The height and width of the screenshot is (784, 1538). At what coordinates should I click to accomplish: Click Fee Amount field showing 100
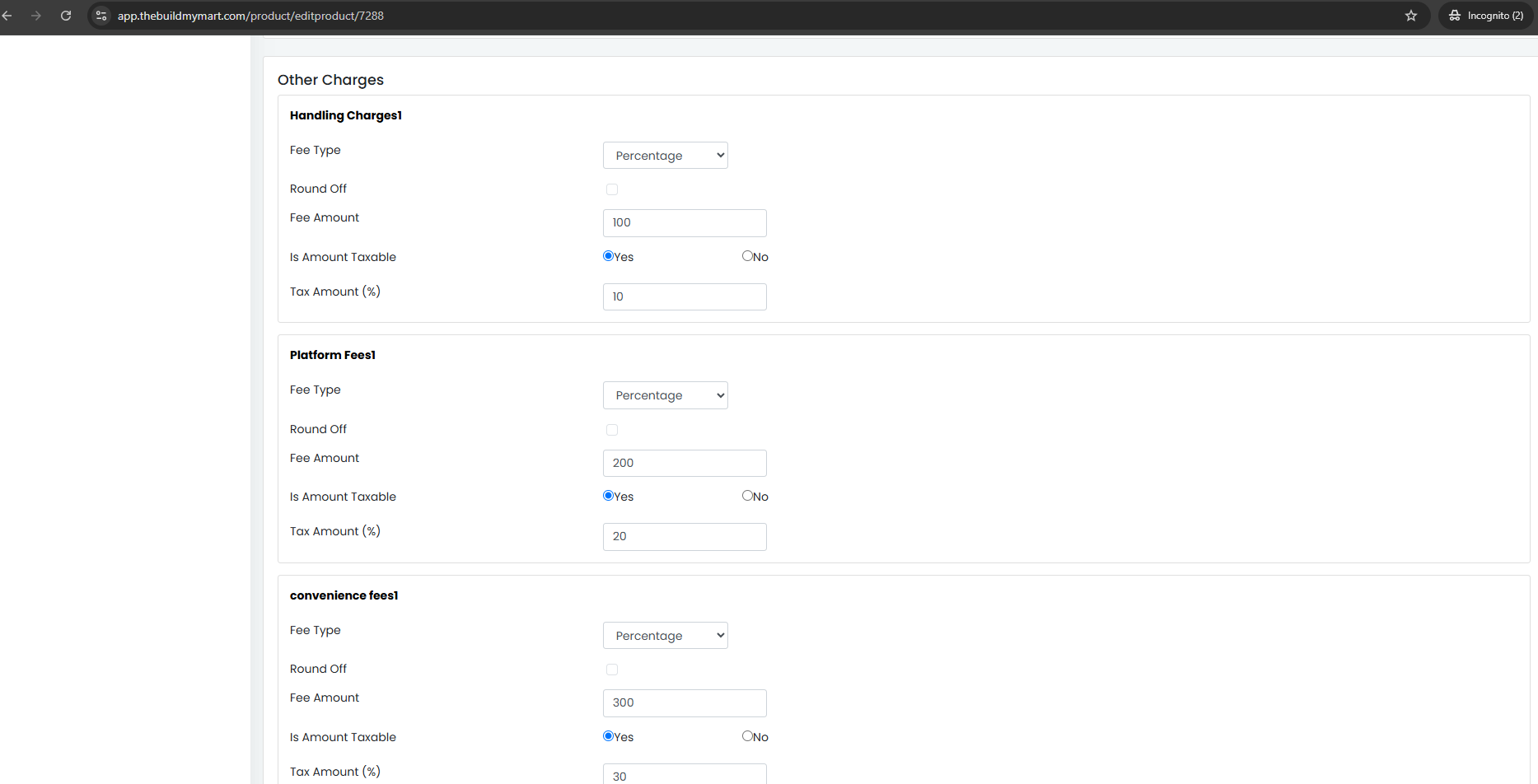685,223
